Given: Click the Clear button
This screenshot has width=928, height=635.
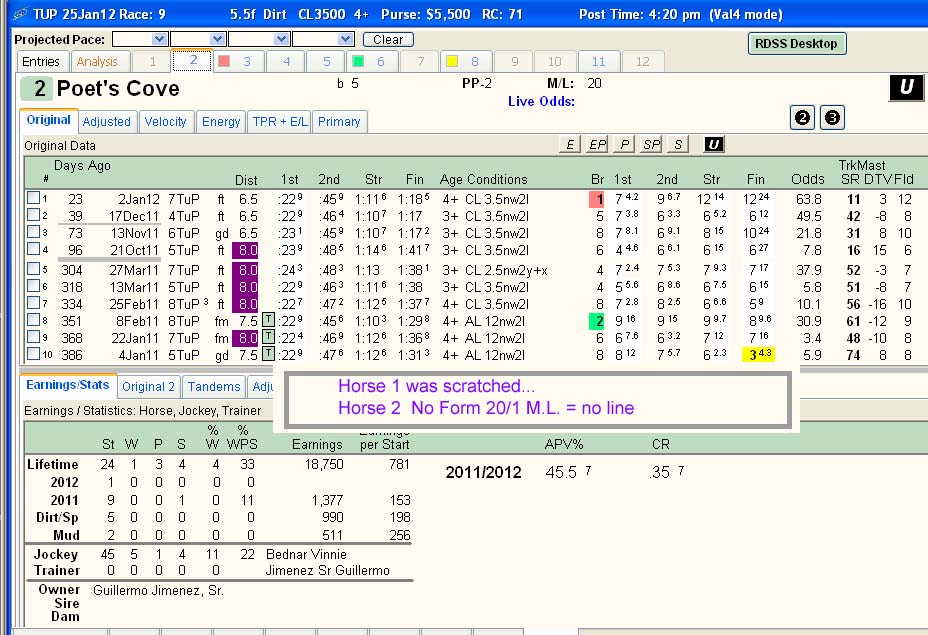Looking at the screenshot, I should (388, 40).
